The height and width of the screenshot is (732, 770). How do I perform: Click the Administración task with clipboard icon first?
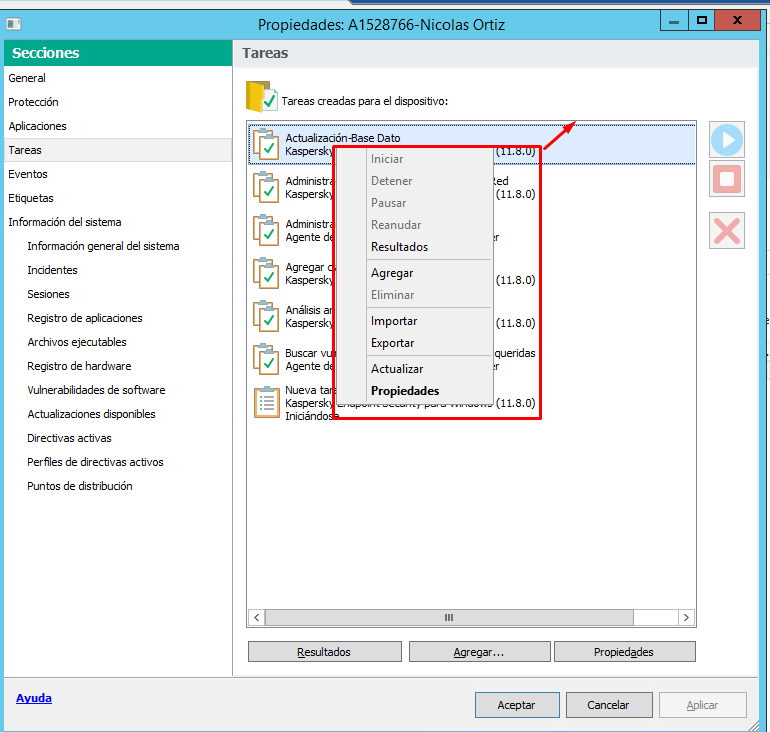pyautogui.click(x=266, y=187)
